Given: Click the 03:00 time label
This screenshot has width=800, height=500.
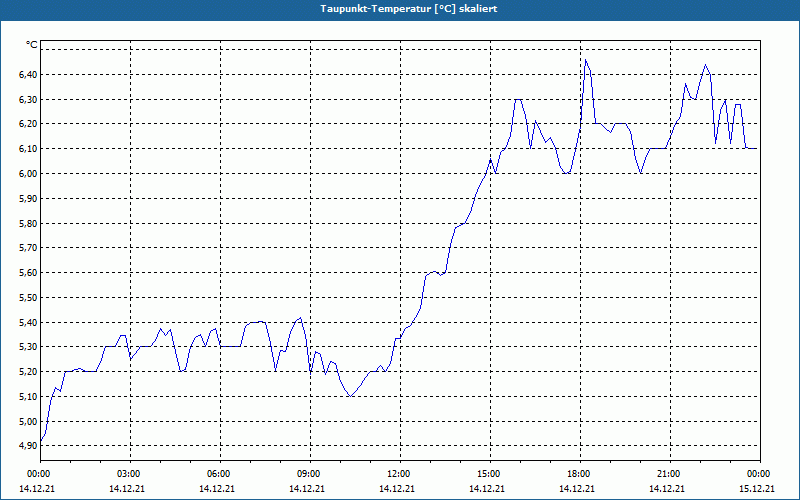Looking at the screenshot, I should click(130, 474).
